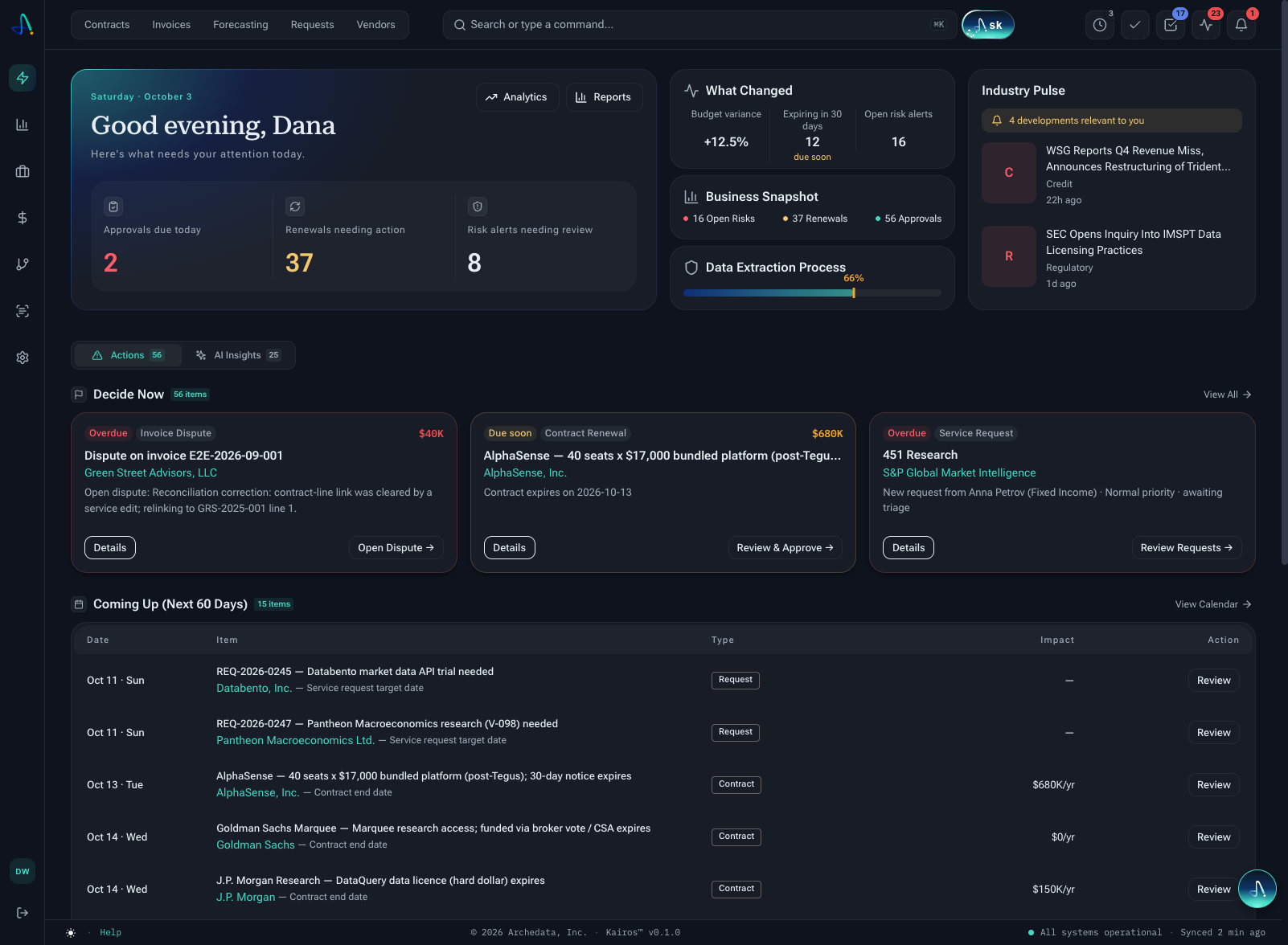Click the checkmark icon in header
The width and height of the screenshot is (1288, 945).
point(1135,25)
